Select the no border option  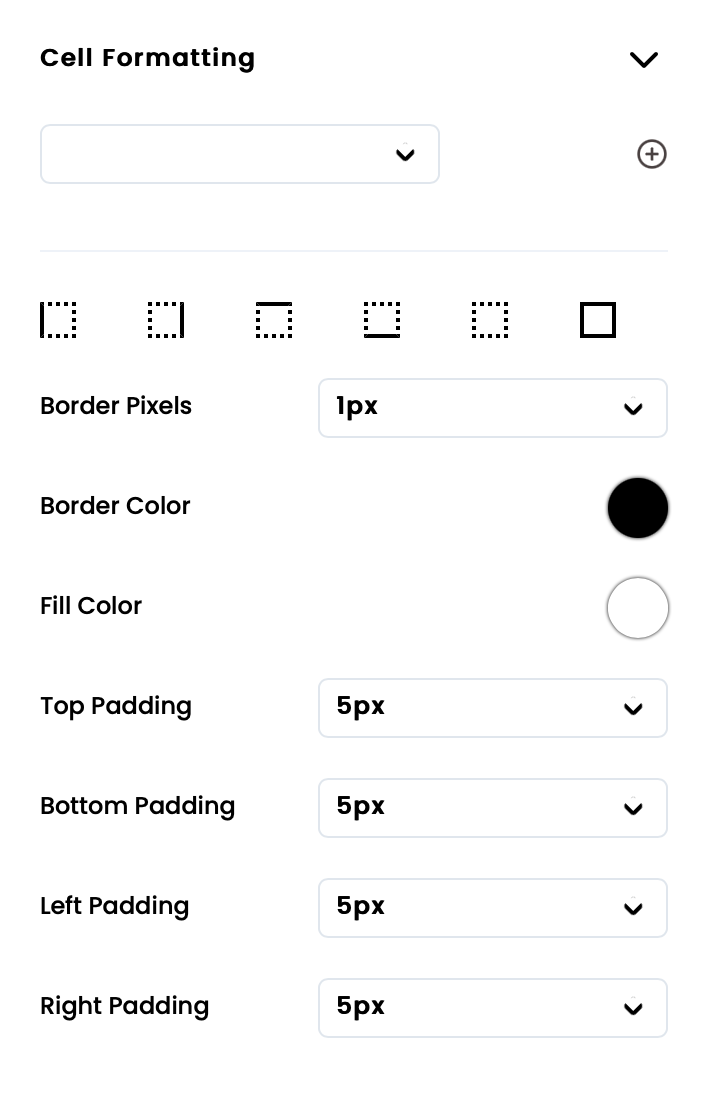coord(490,320)
